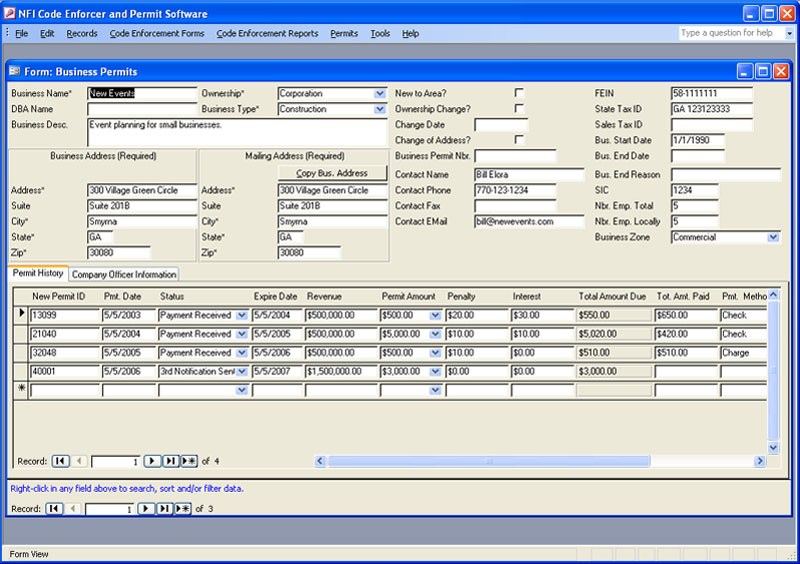
Task: Open Code Enforcement Reports menu
Action: [x=267, y=33]
